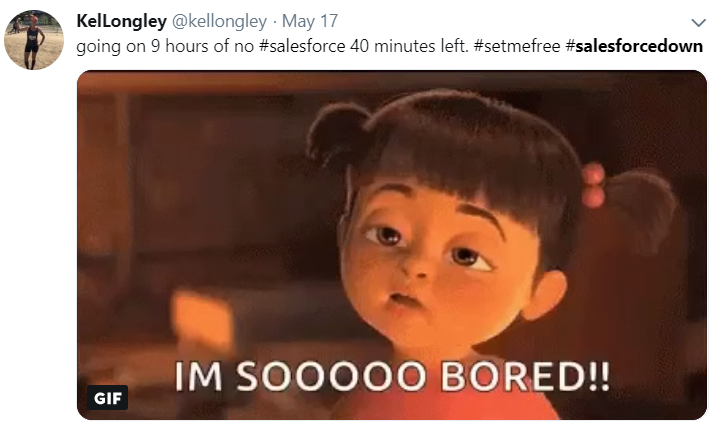The width and height of the screenshot is (721, 432).
Task: Click the IM SOOOOO BORED!! caption
Action: (x=392, y=376)
